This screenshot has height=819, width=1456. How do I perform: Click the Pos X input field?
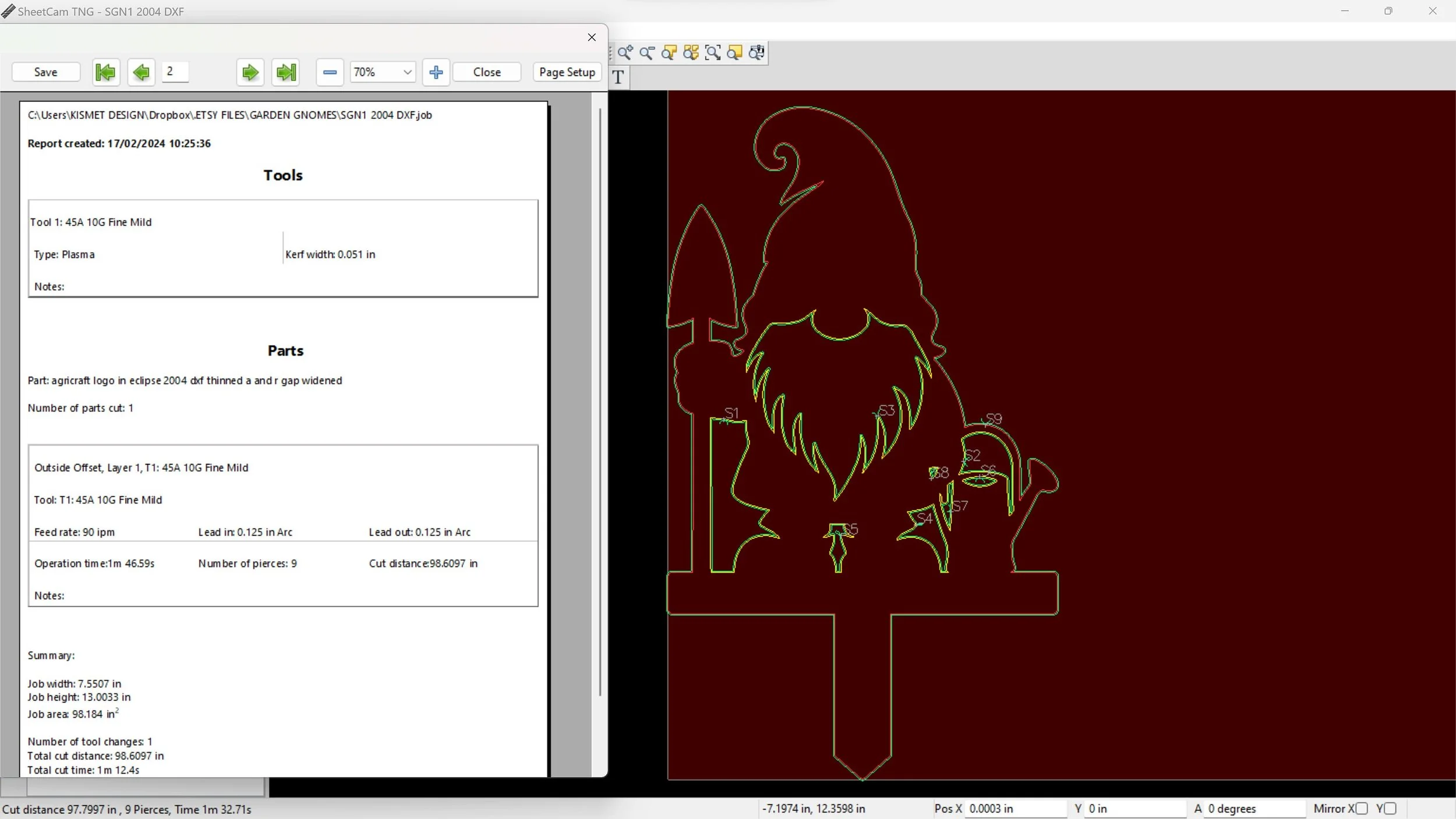[1015, 809]
